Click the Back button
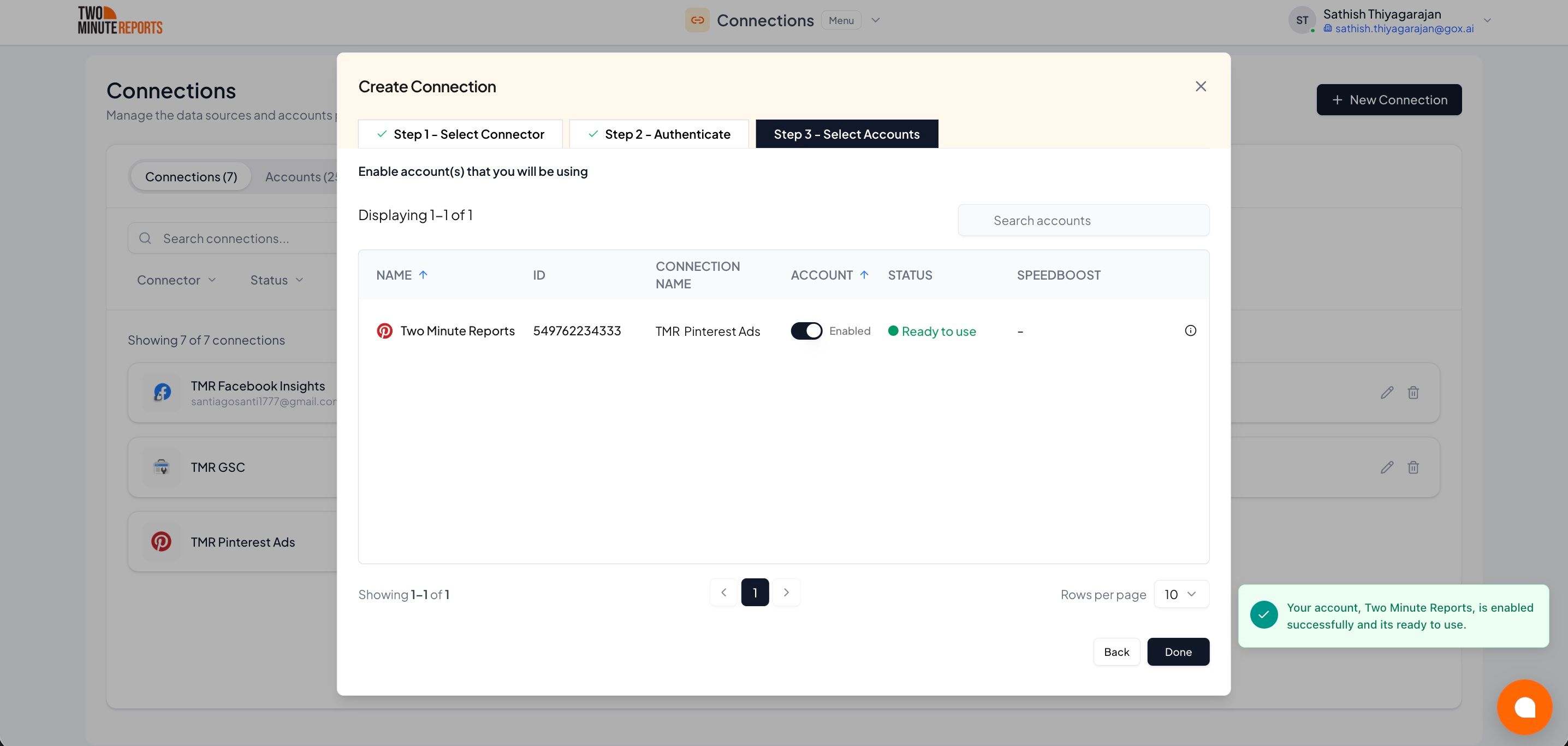The image size is (1568, 746). 1116,652
